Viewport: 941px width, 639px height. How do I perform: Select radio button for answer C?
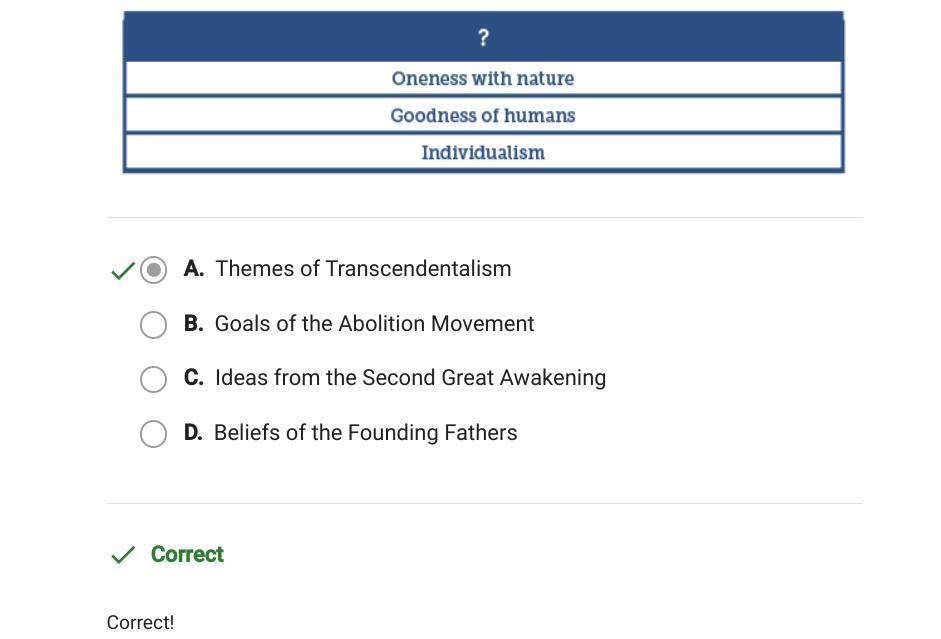[x=153, y=379]
